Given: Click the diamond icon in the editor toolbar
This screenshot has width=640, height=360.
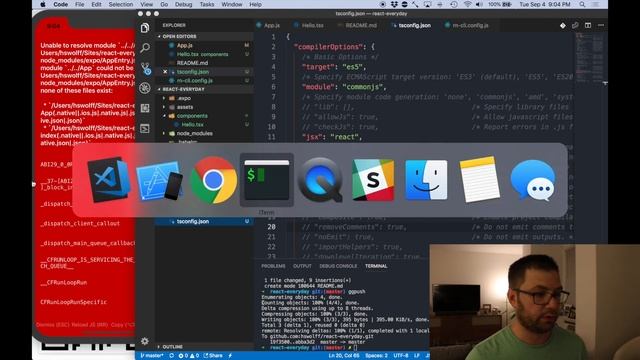Looking at the screenshot, I should (562, 25).
